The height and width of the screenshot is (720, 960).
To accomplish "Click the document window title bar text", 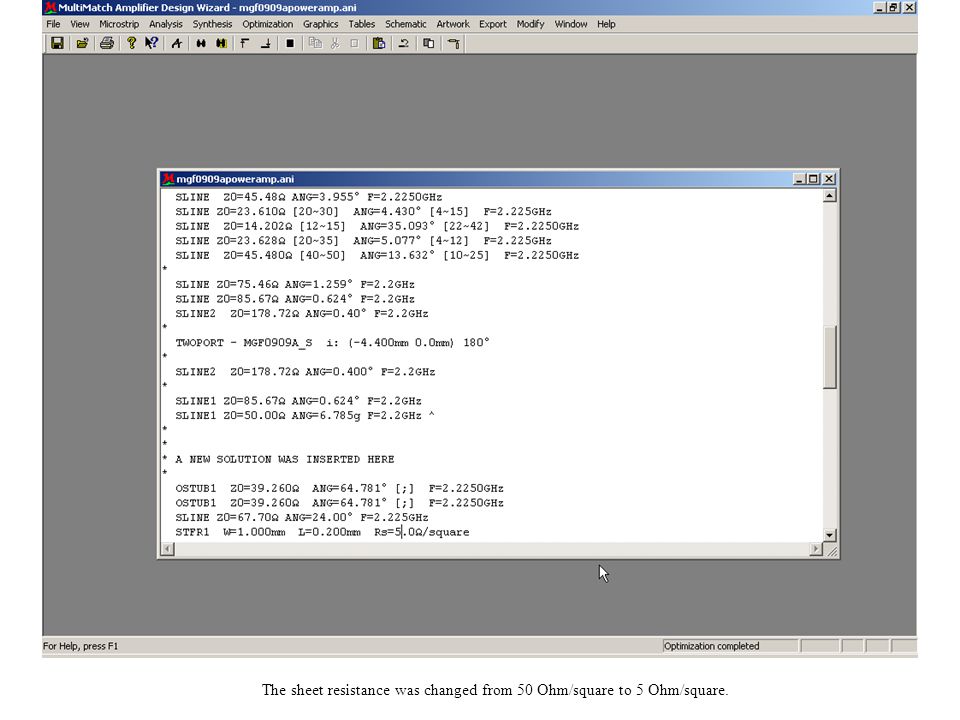I will (x=235, y=179).
